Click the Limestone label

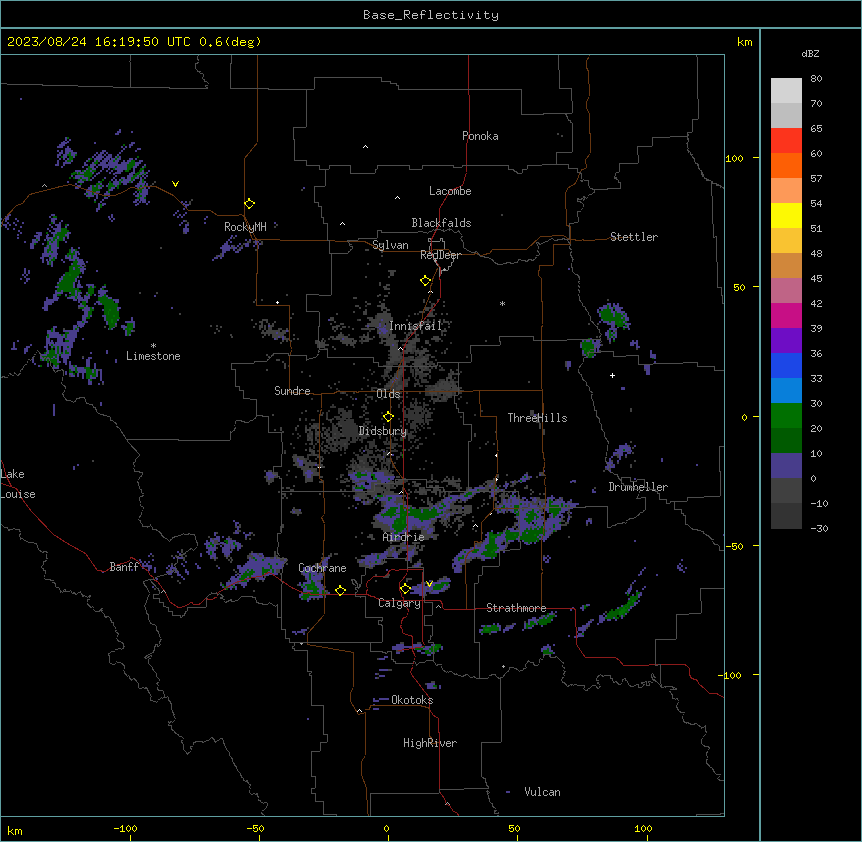coord(153,356)
